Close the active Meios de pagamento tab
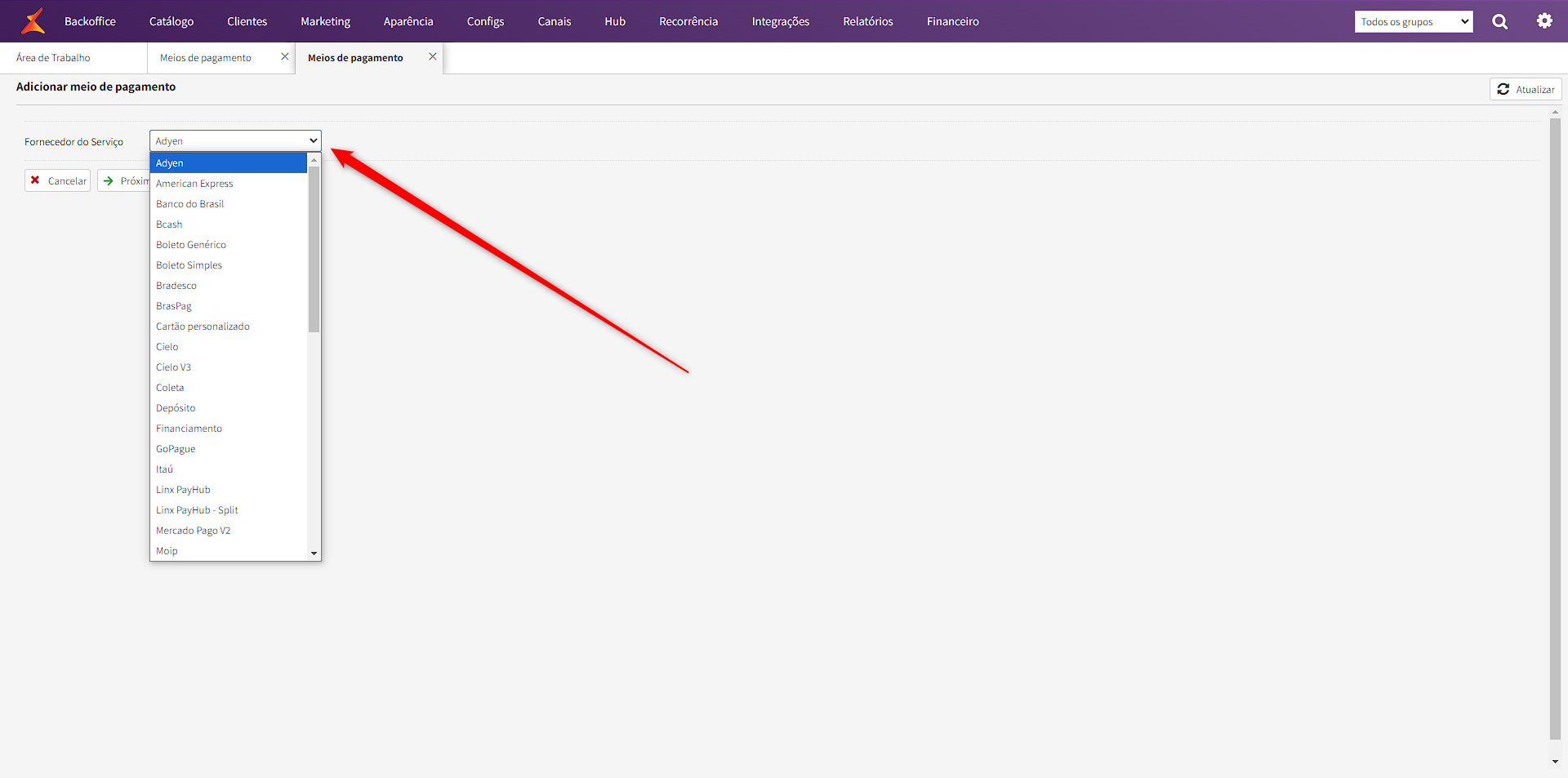 433,56
